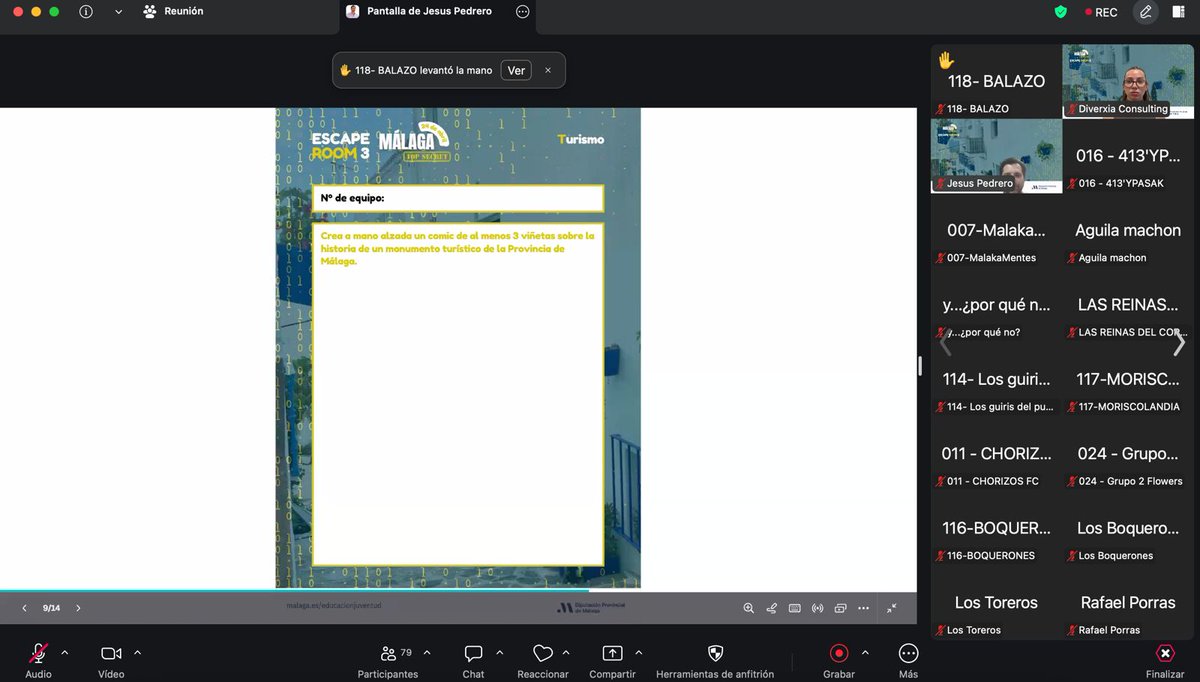
Task: Show previous page of participant gallery
Action: pyautogui.click(x=946, y=343)
